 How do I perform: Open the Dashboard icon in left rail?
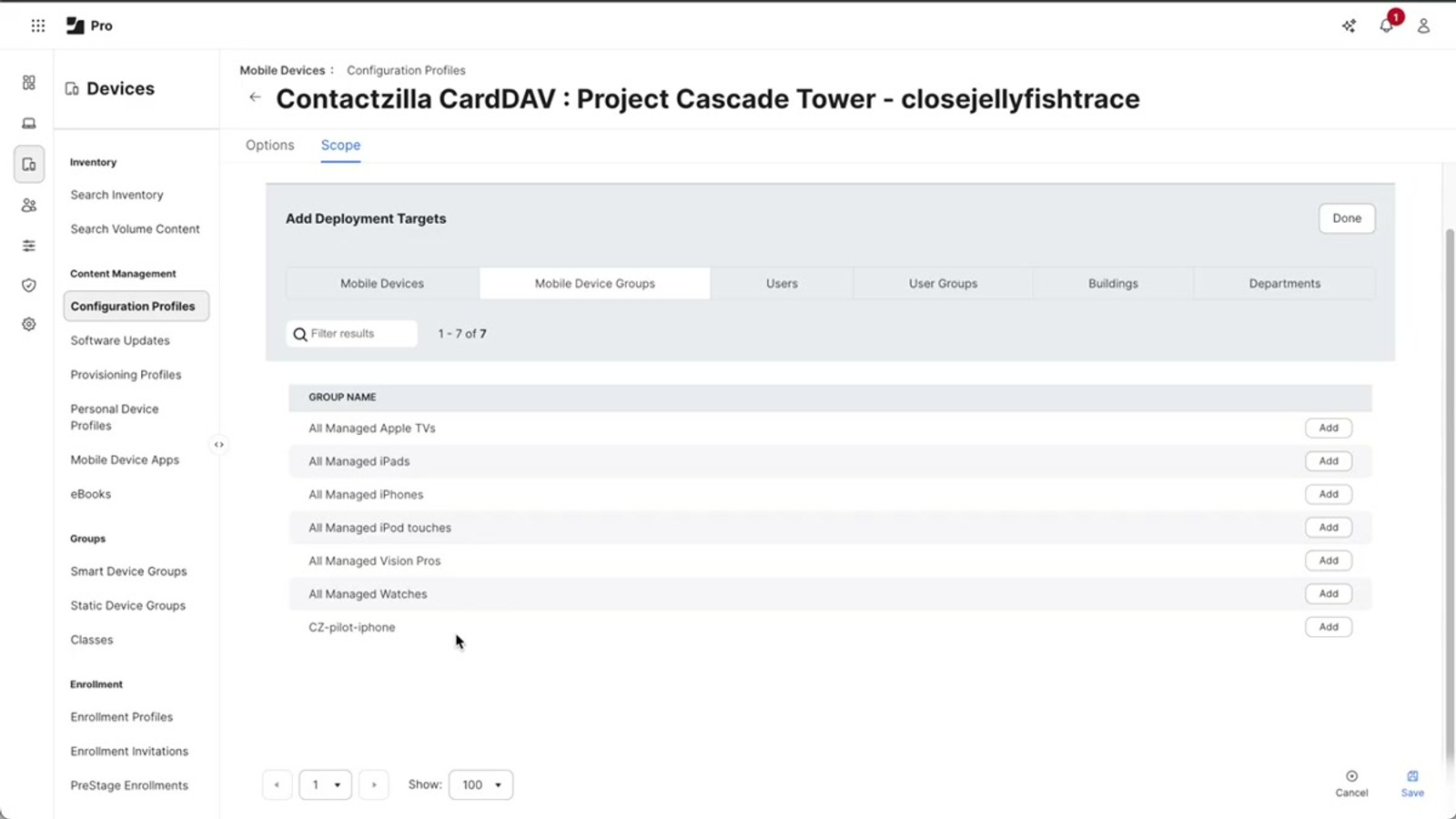click(x=29, y=83)
